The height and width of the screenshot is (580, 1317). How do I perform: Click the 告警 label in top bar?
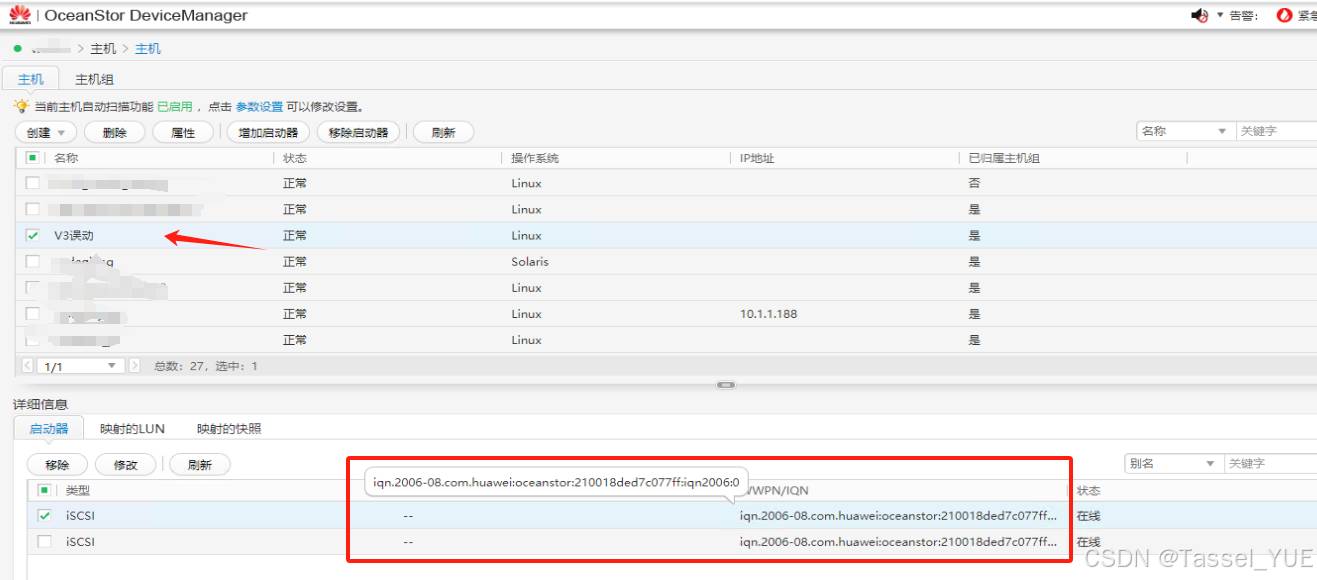pos(1243,15)
